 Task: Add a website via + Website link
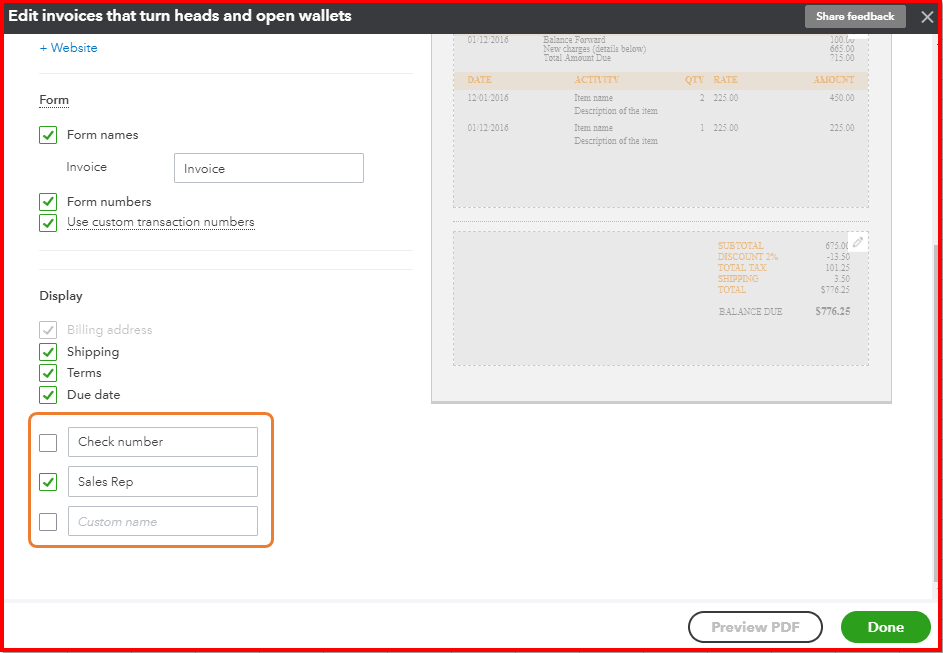click(69, 48)
